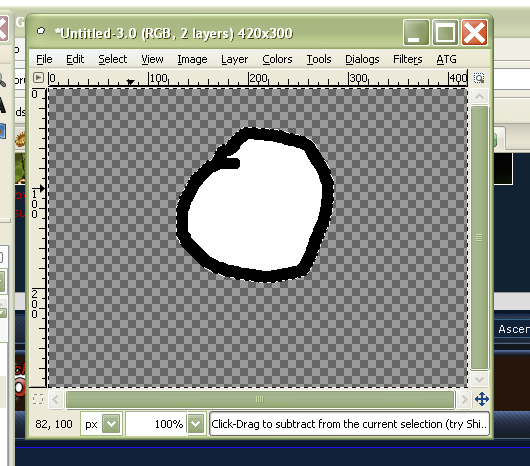The height and width of the screenshot is (466, 530).
Task: Expand the 100% zoom level dropdown
Action: (x=196, y=423)
